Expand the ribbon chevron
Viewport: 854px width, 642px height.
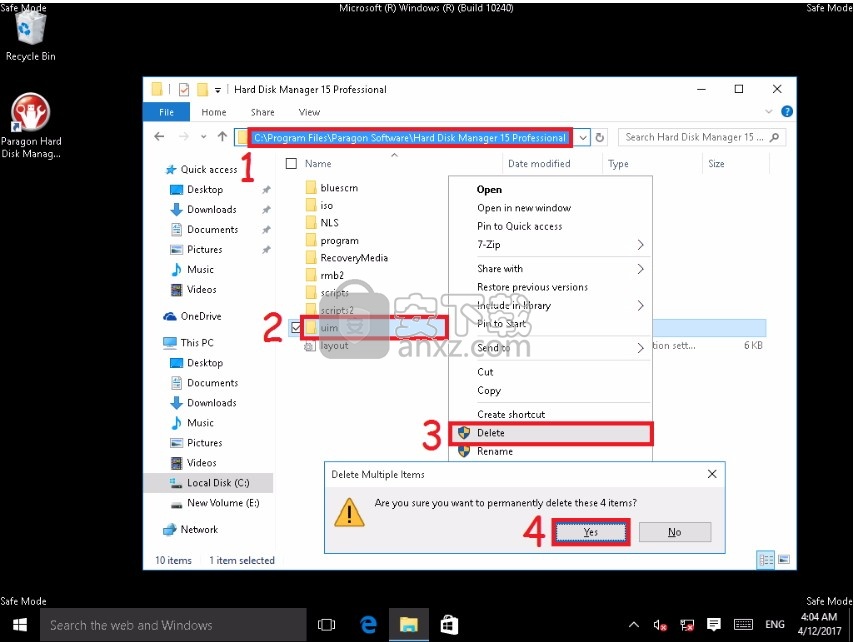[768, 112]
